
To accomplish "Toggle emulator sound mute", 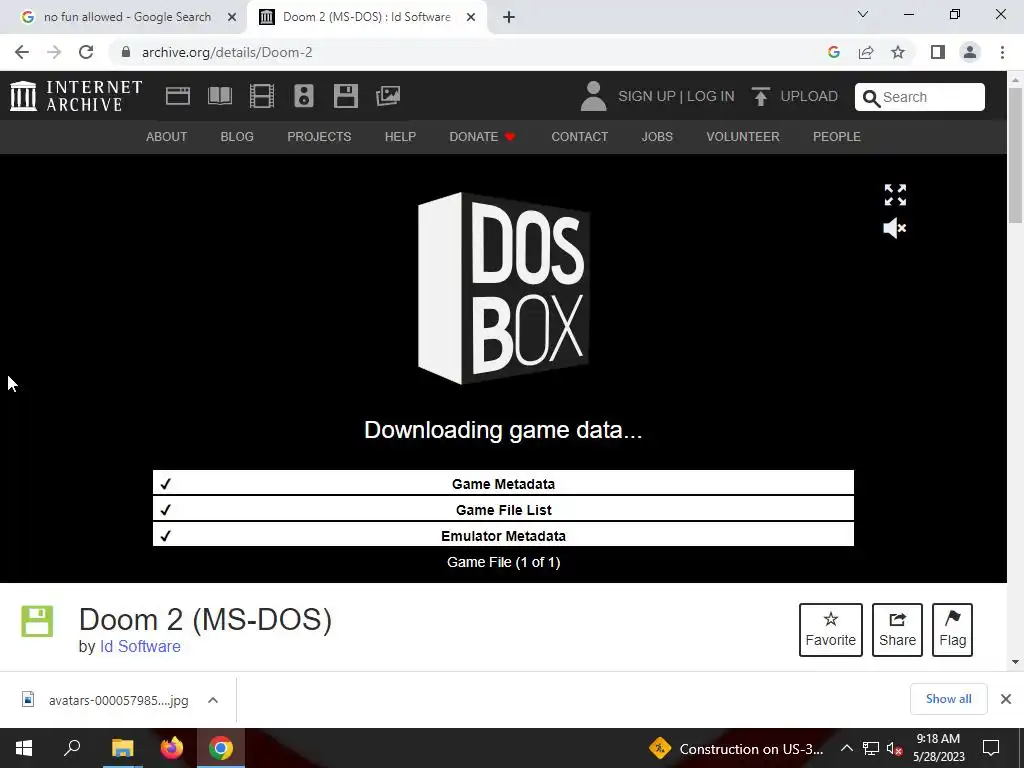I will point(895,228).
